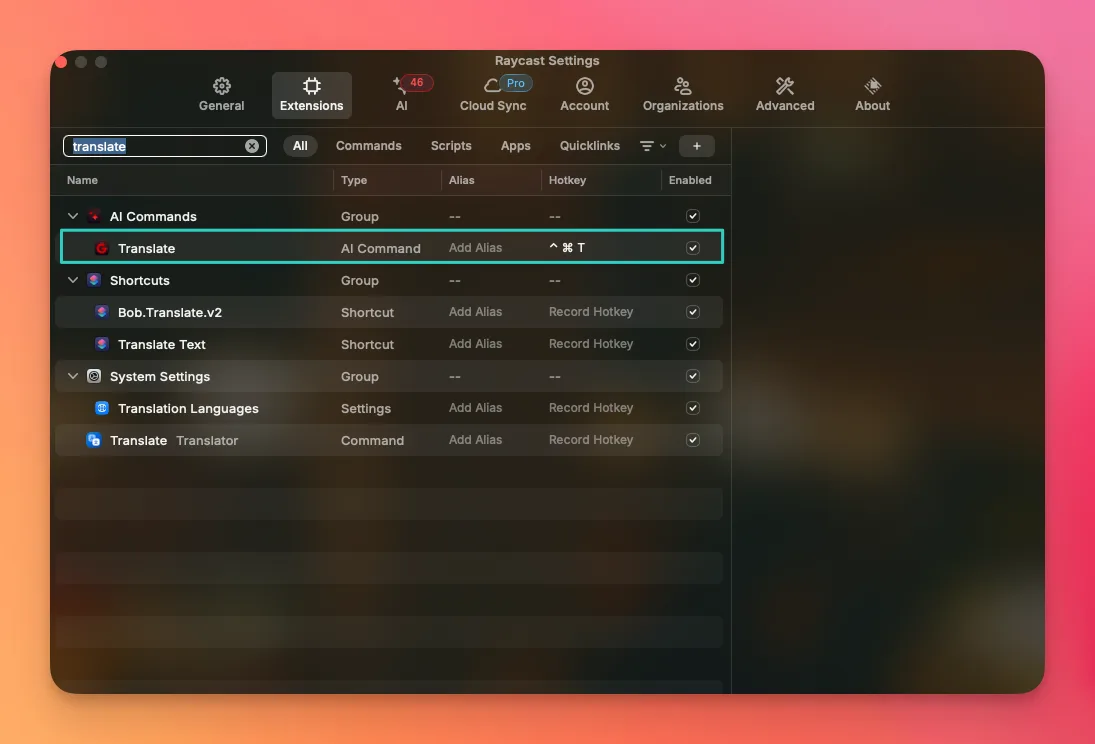Record hotkey for Translate Text
This screenshot has height=744, width=1095.
tap(591, 344)
